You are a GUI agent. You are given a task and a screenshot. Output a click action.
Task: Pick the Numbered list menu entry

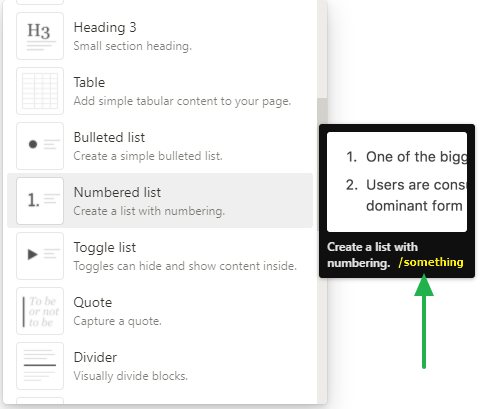[x=160, y=201]
